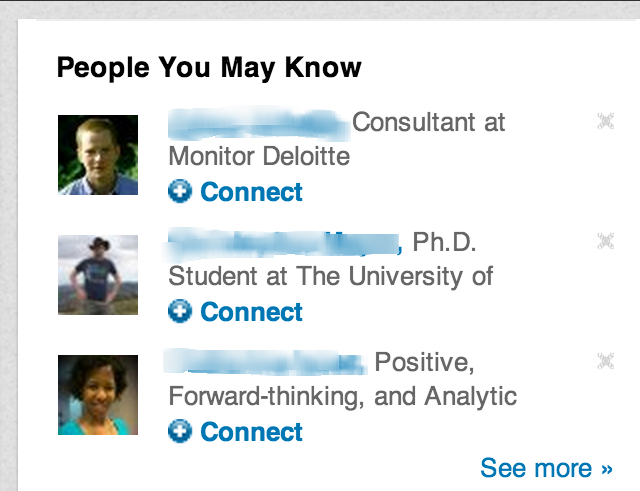Click the blurred name before 'Positive,'

pyautogui.click(x=264, y=361)
